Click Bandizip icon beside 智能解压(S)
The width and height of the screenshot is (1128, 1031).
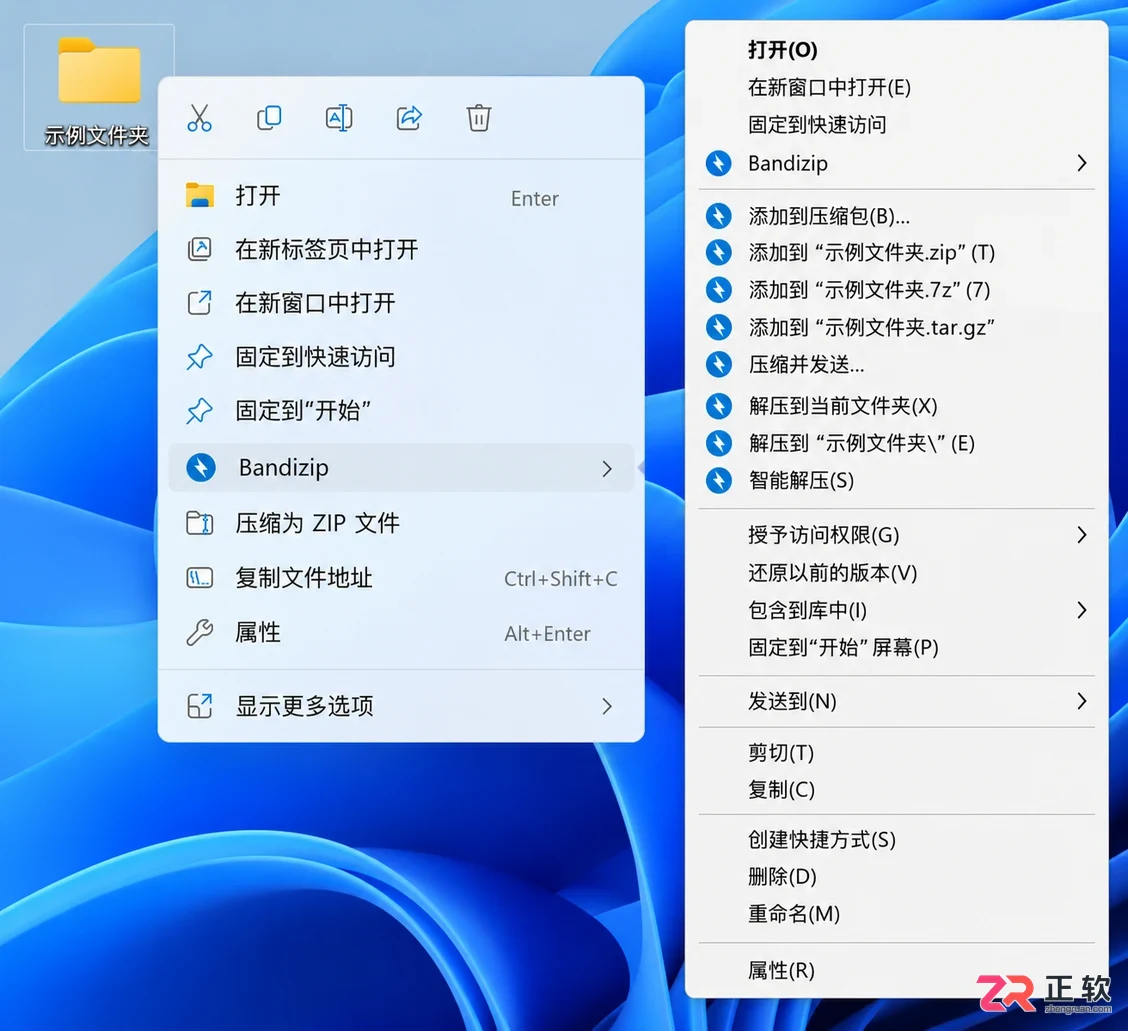(x=718, y=481)
